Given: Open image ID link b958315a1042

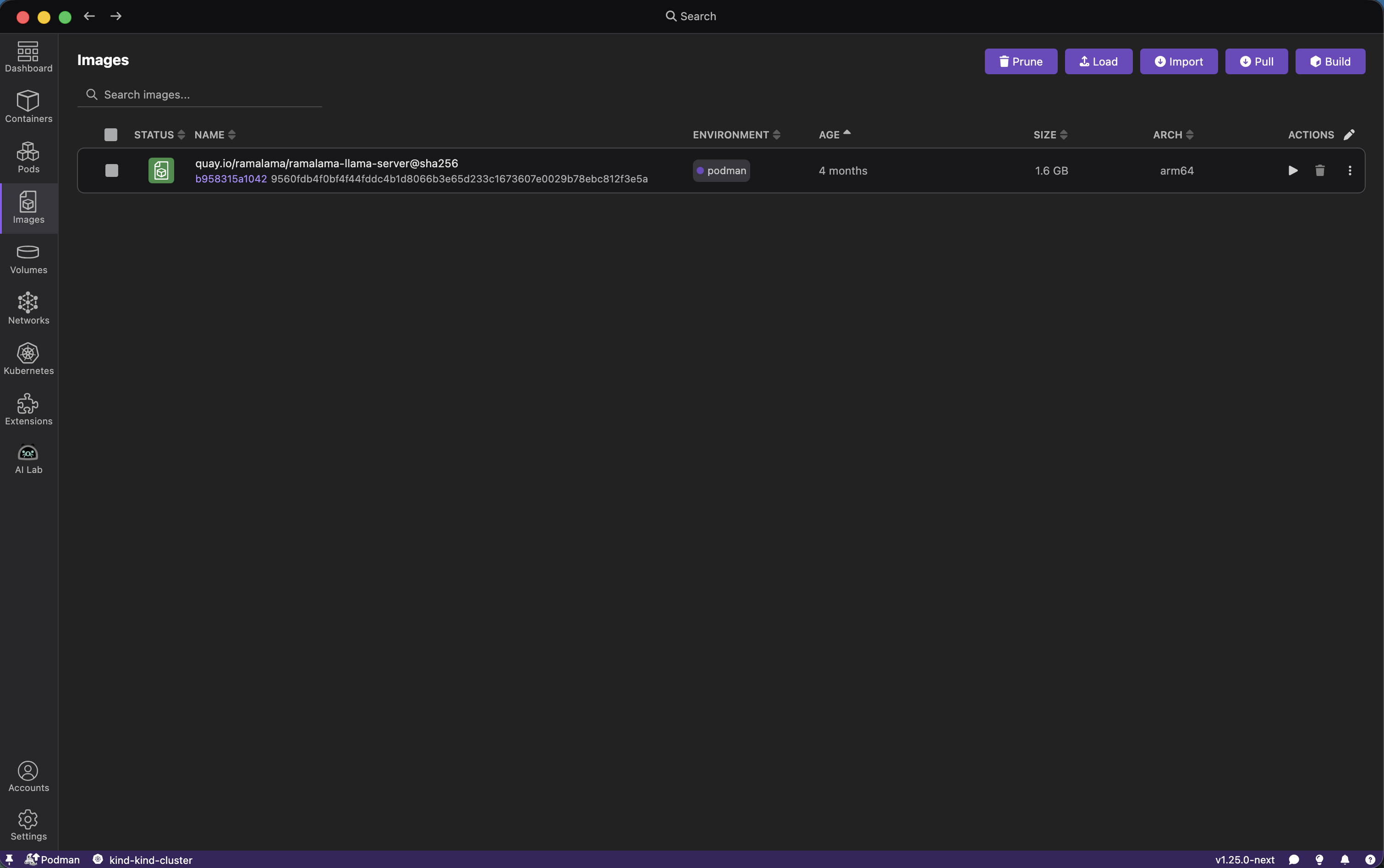Looking at the screenshot, I should 231,179.
